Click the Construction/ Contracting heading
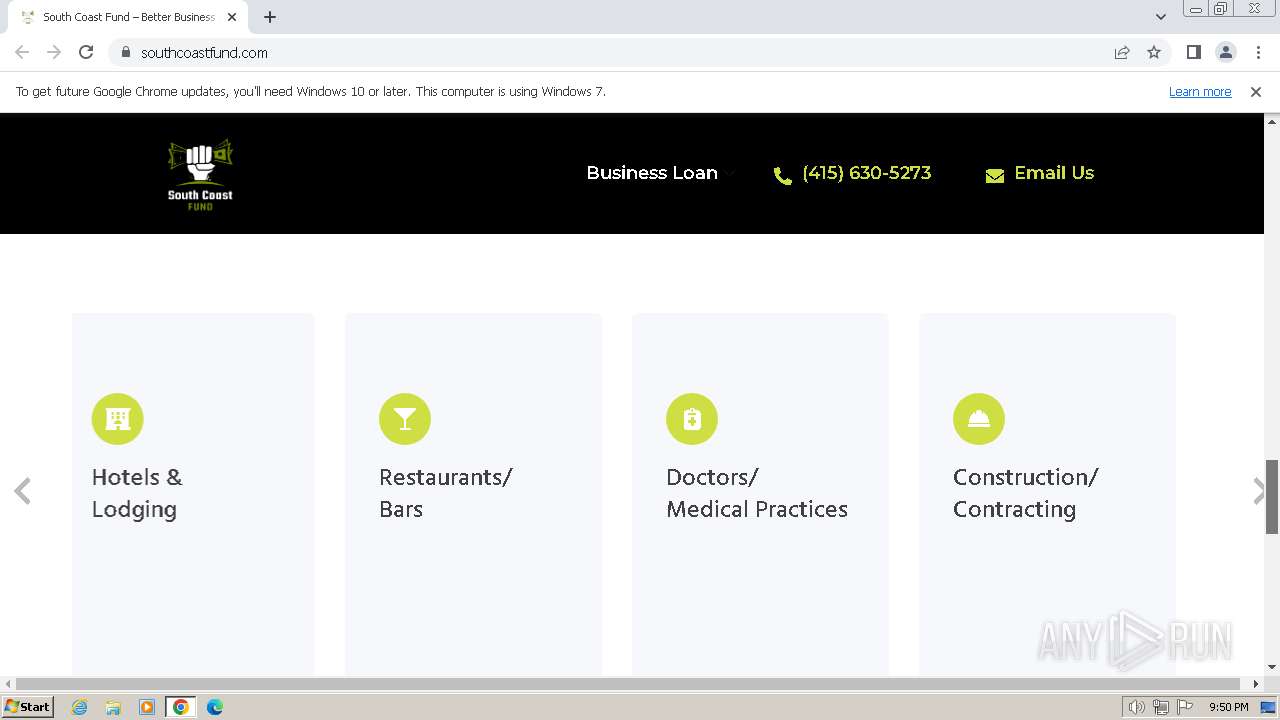The width and height of the screenshot is (1280, 720). 1025,493
